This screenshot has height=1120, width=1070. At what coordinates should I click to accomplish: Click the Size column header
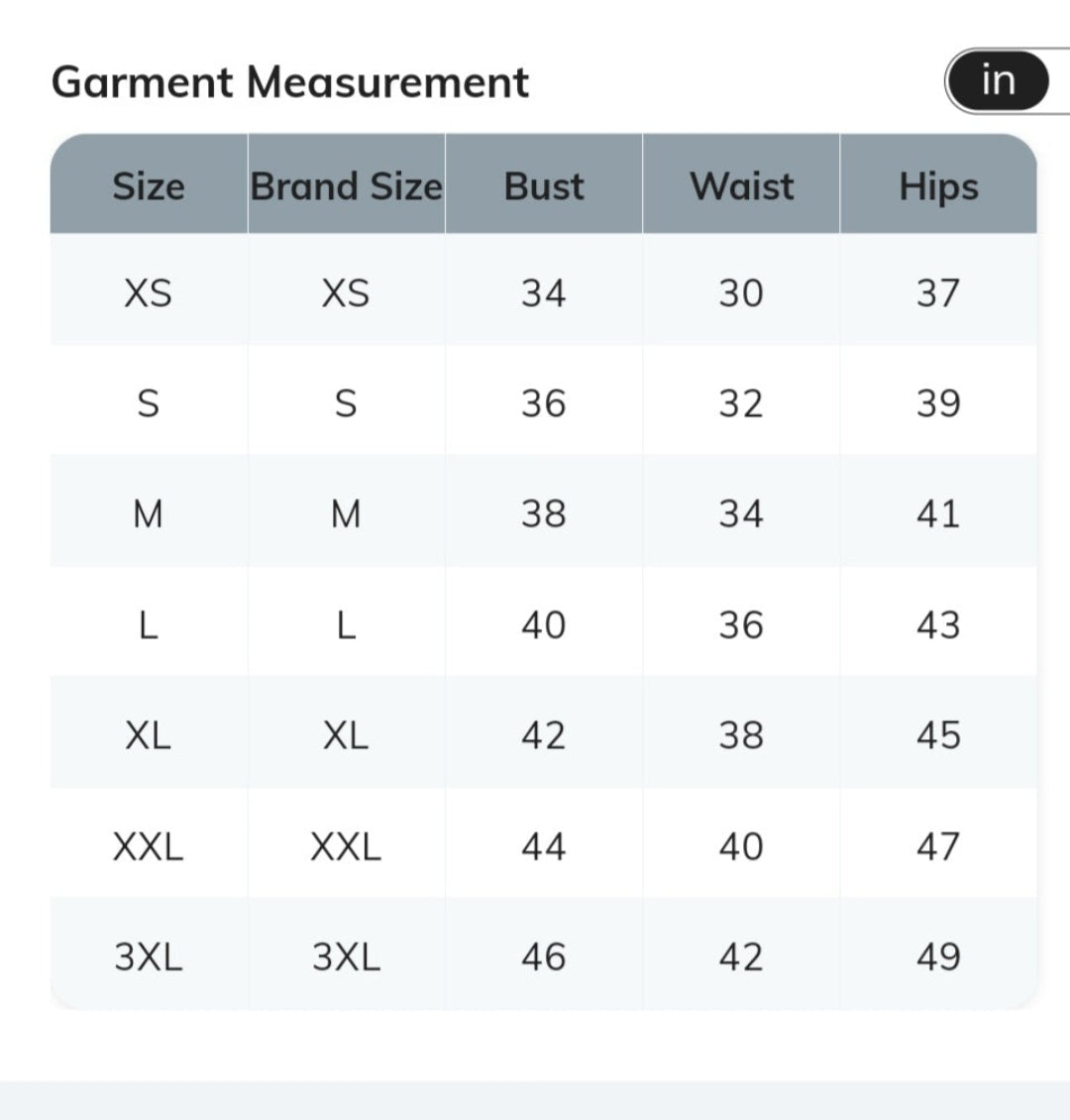click(149, 186)
